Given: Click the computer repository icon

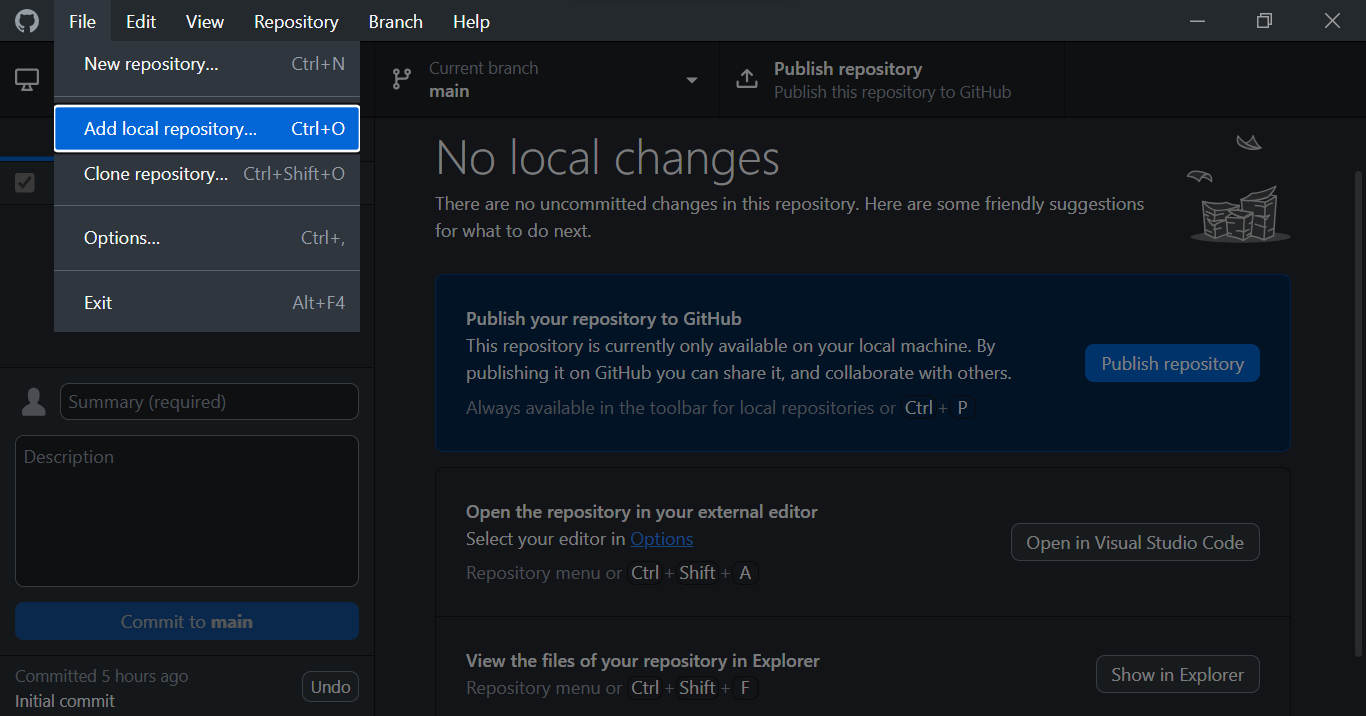Looking at the screenshot, I should pyautogui.click(x=27, y=80).
